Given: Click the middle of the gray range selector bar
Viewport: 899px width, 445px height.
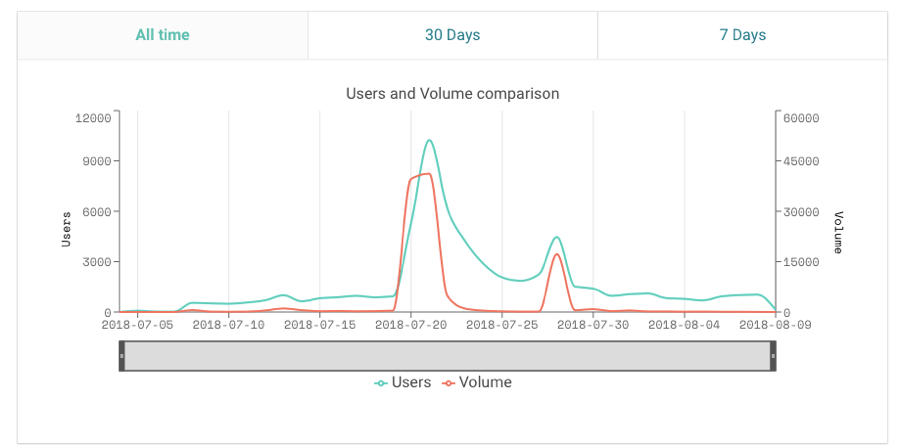Looking at the screenshot, I should click(447, 356).
